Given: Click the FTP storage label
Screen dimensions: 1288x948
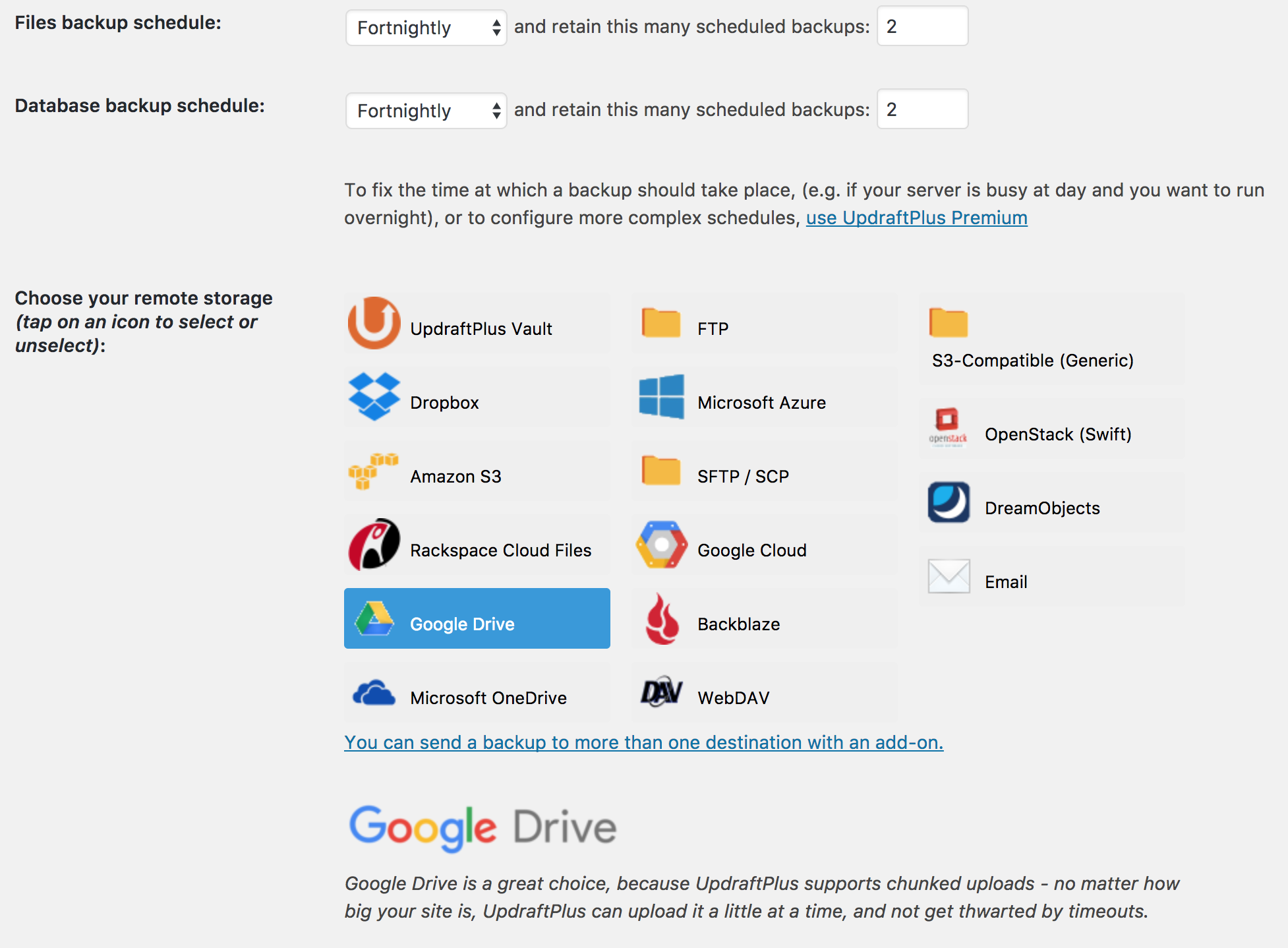Looking at the screenshot, I should (x=713, y=329).
